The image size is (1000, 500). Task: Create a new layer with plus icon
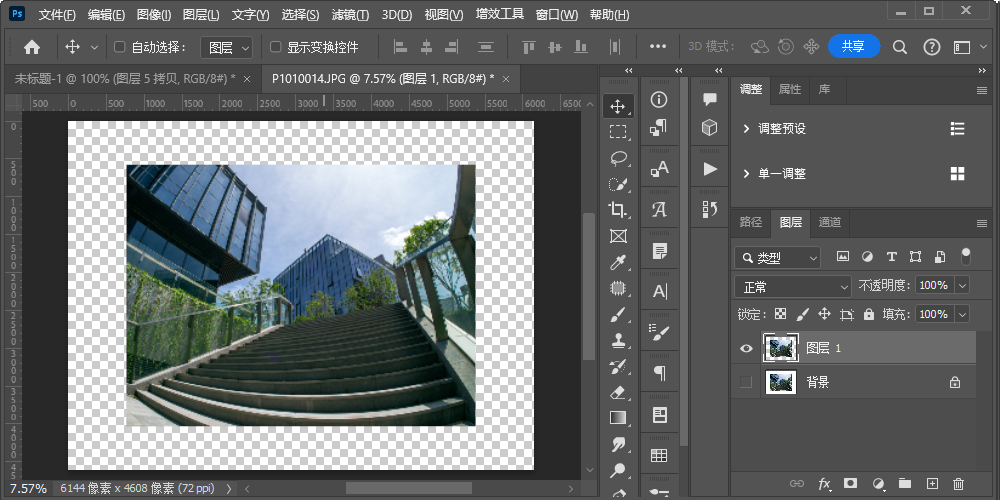point(932,484)
